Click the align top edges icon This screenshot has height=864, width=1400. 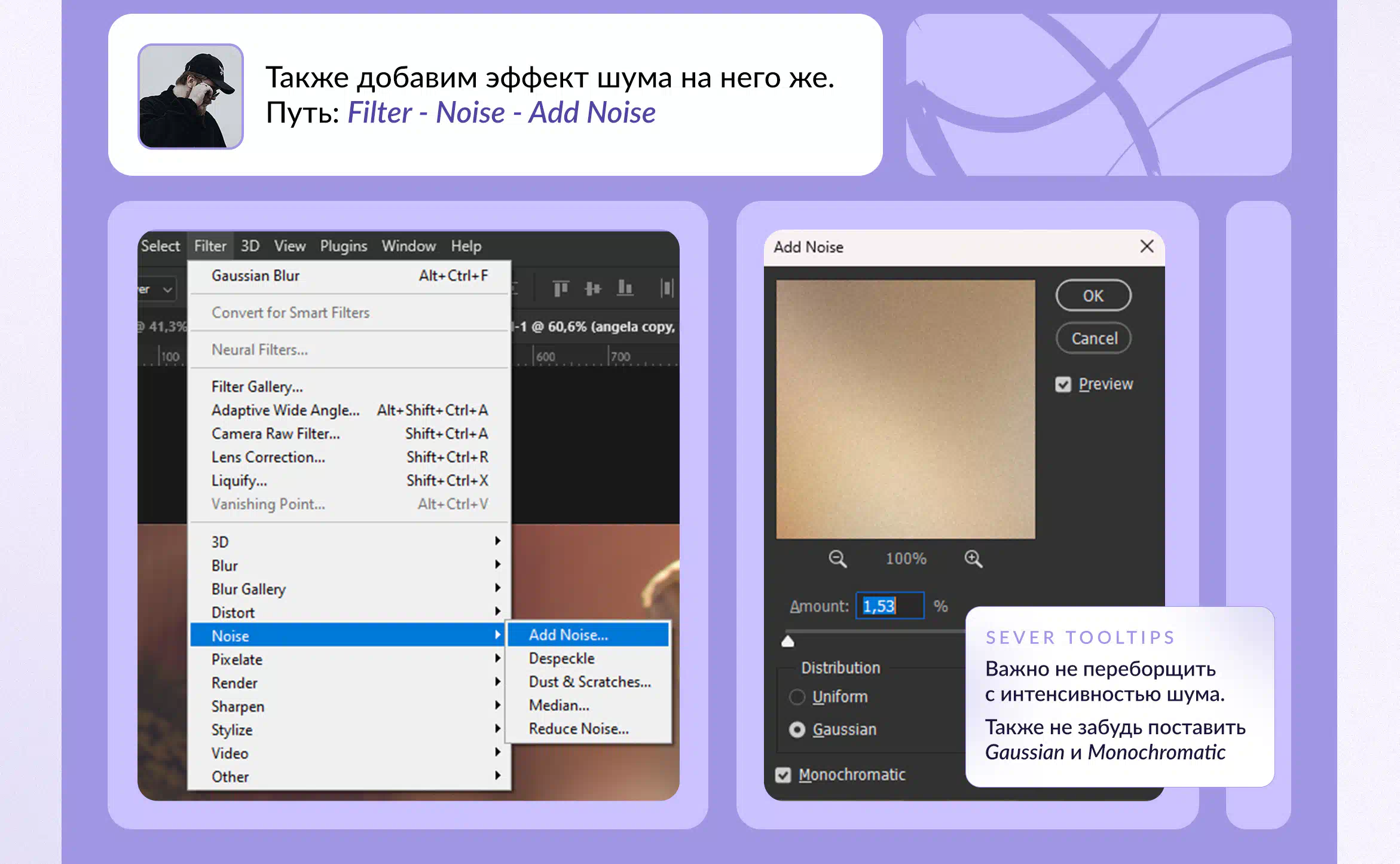tap(560, 289)
